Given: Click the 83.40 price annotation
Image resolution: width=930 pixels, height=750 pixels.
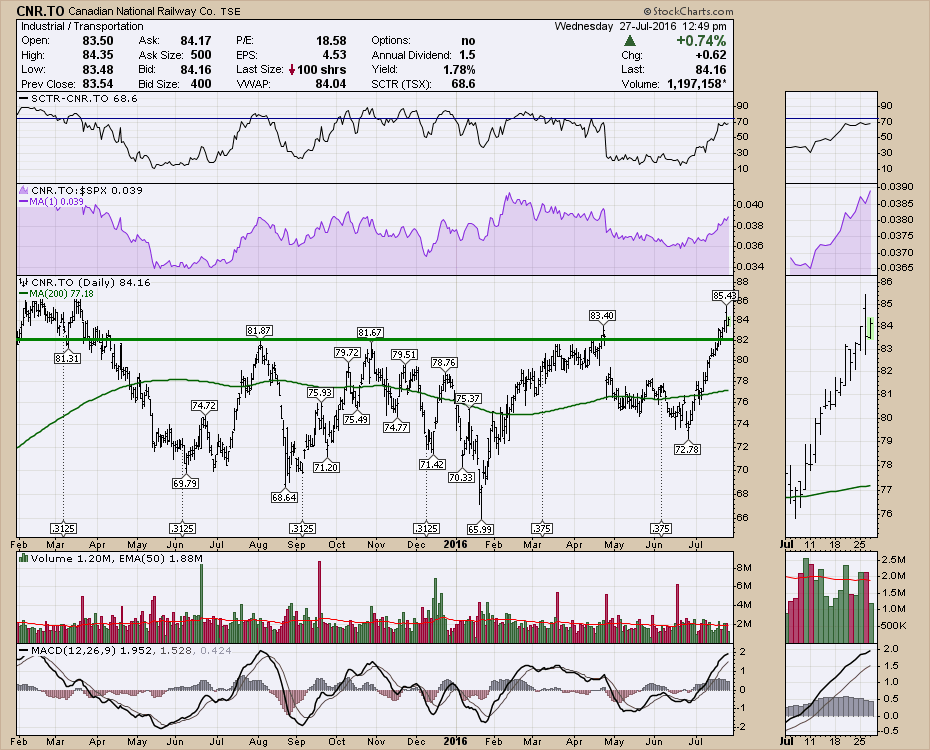Looking at the screenshot, I should pyautogui.click(x=602, y=315).
